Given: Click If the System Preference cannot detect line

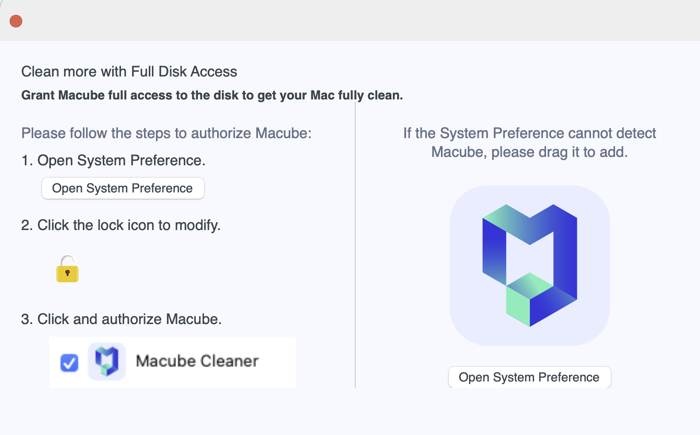Looking at the screenshot, I should (529, 133).
